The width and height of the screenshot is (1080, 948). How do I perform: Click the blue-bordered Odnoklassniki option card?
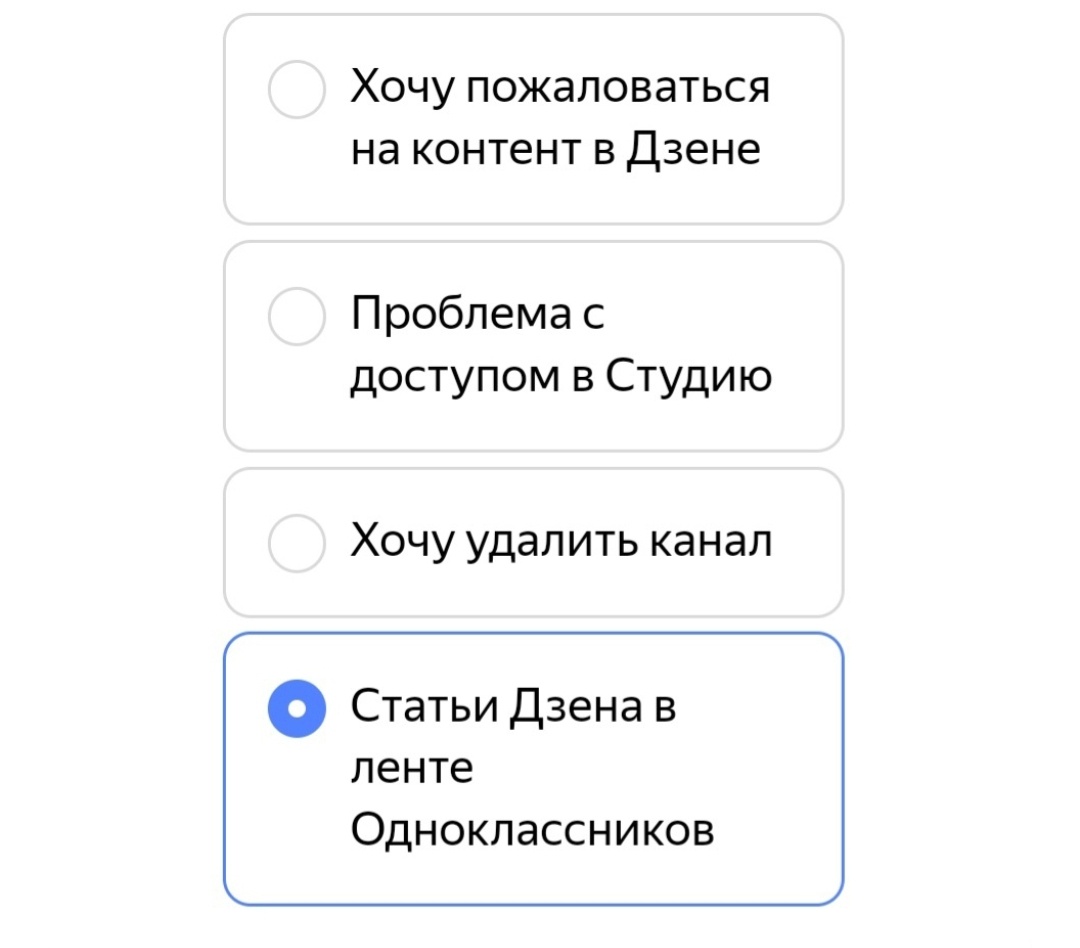tap(533, 766)
